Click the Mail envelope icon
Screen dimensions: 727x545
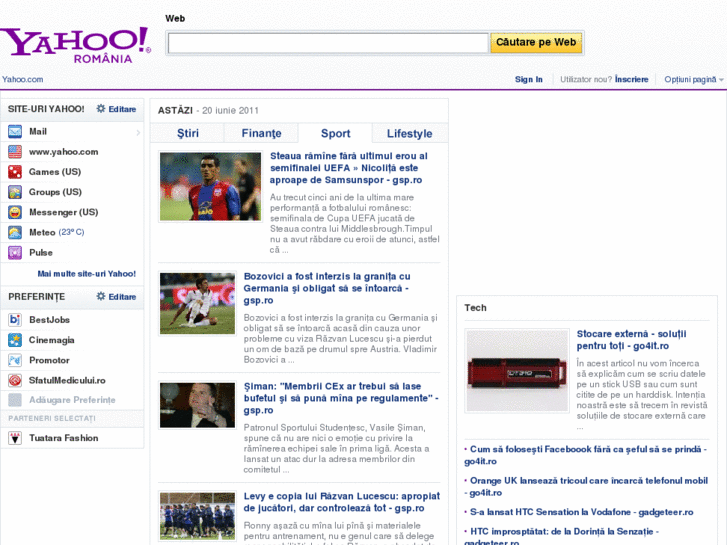click(15, 132)
